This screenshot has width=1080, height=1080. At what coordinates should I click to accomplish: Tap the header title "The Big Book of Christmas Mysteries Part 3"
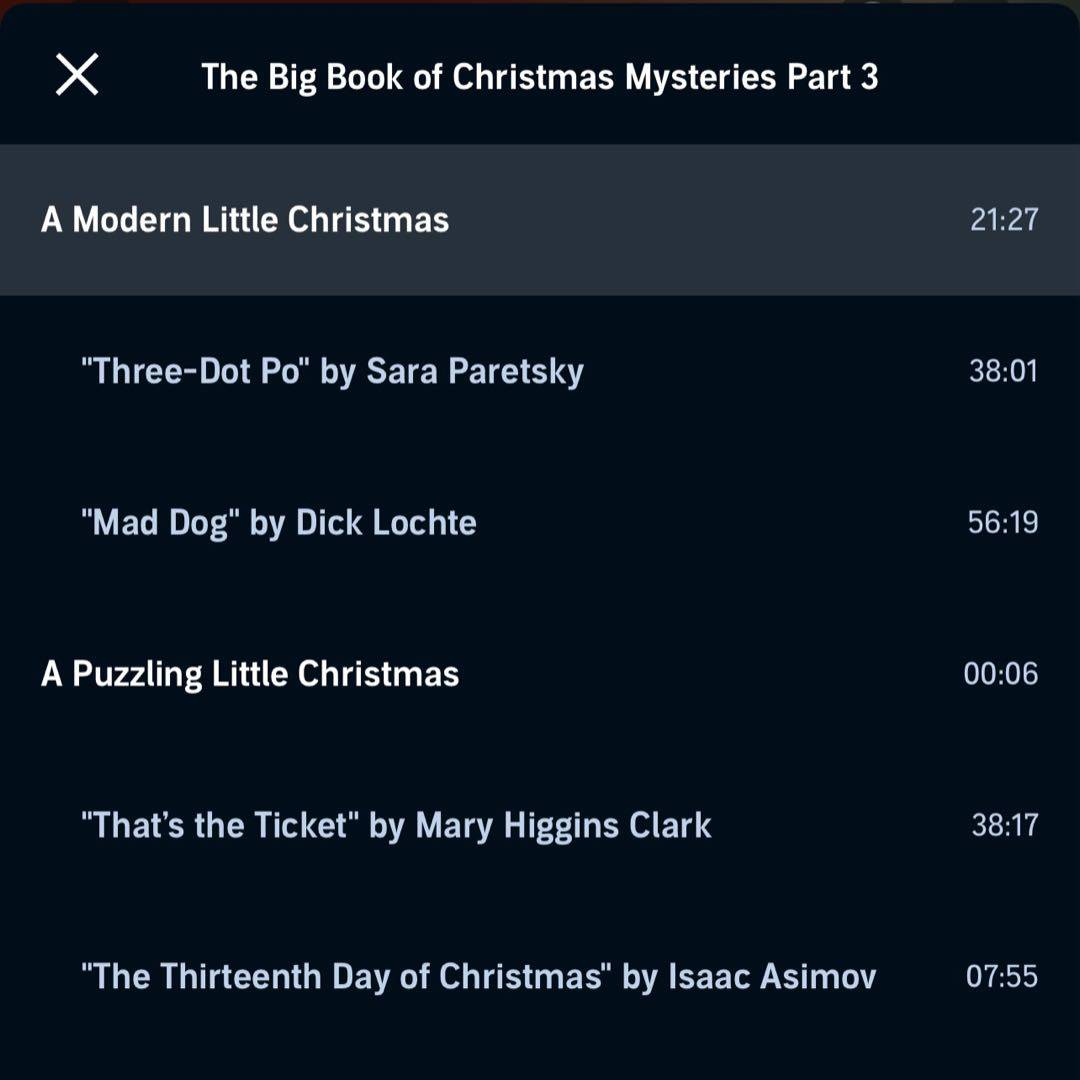pyautogui.click(x=539, y=77)
